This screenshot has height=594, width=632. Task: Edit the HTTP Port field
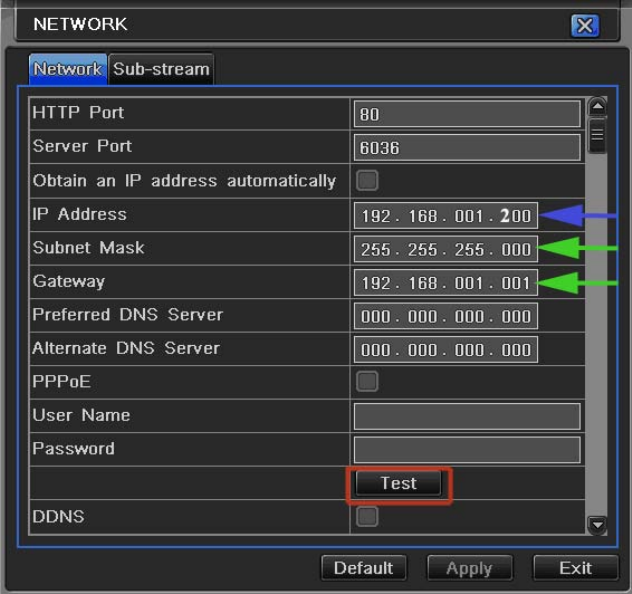click(x=467, y=114)
